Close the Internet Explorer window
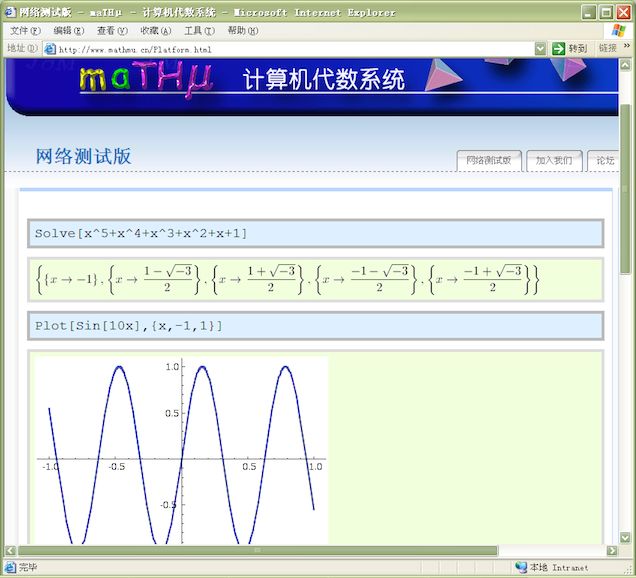The height and width of the screenshot is (578, 636). pyautogui.click(x=624, y=13)
